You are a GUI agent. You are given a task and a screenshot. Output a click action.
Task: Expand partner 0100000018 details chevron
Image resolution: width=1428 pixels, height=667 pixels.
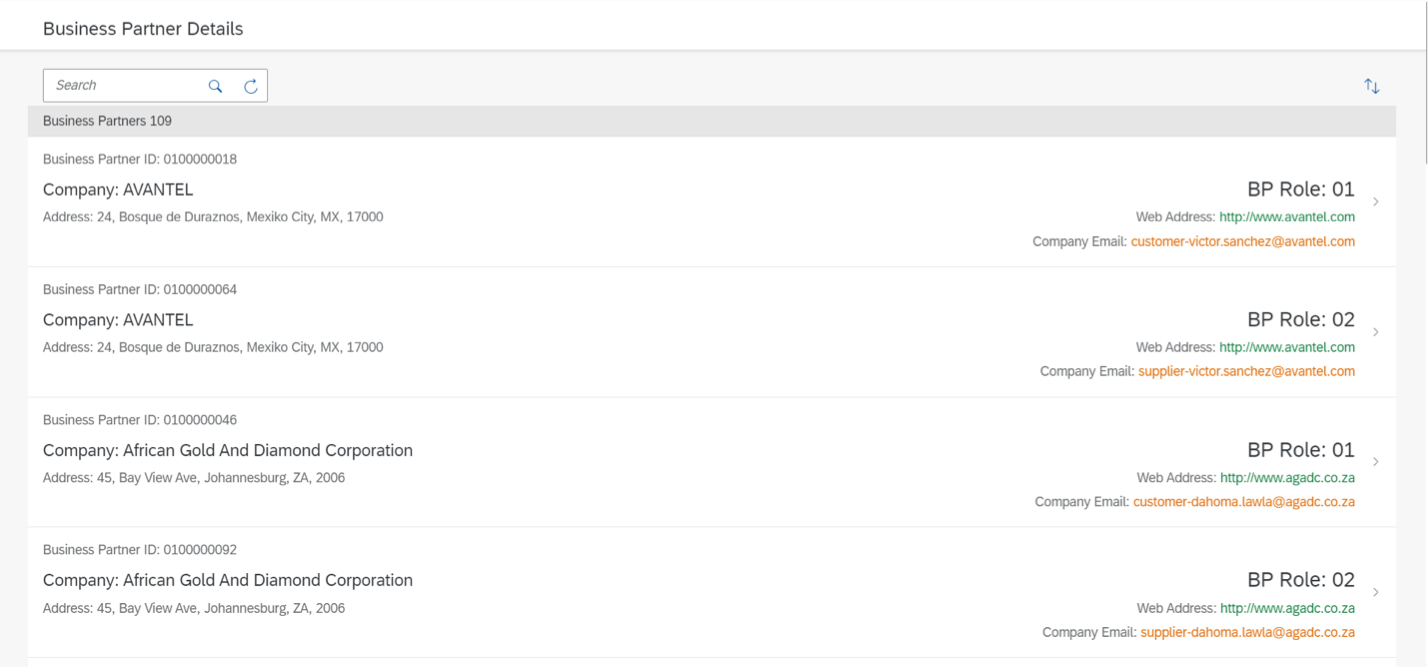pos(1376,202)
